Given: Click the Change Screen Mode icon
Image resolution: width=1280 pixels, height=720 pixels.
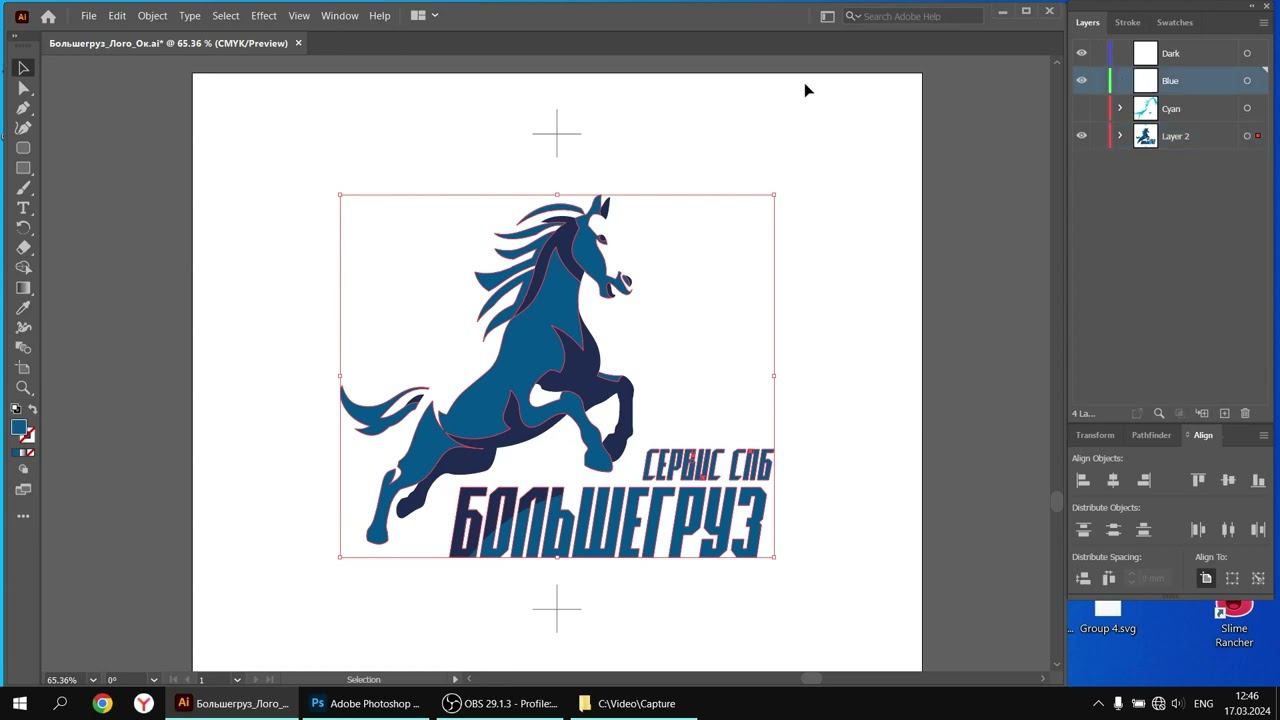Looking at the screenshot, I should [23, 490].
